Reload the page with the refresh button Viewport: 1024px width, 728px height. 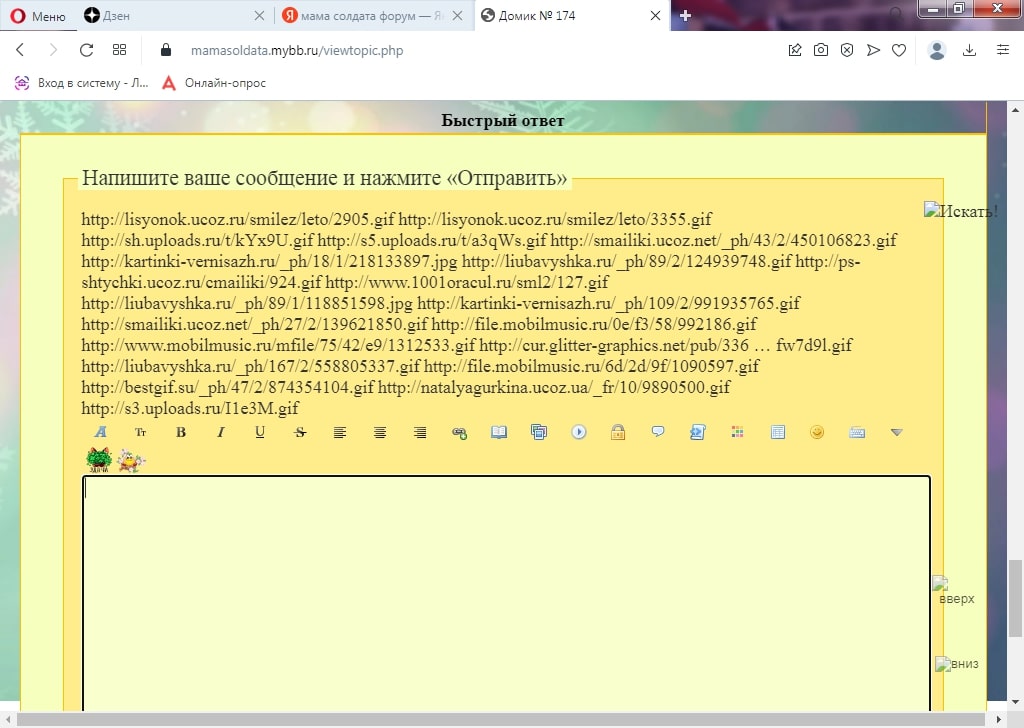point(86,50)
